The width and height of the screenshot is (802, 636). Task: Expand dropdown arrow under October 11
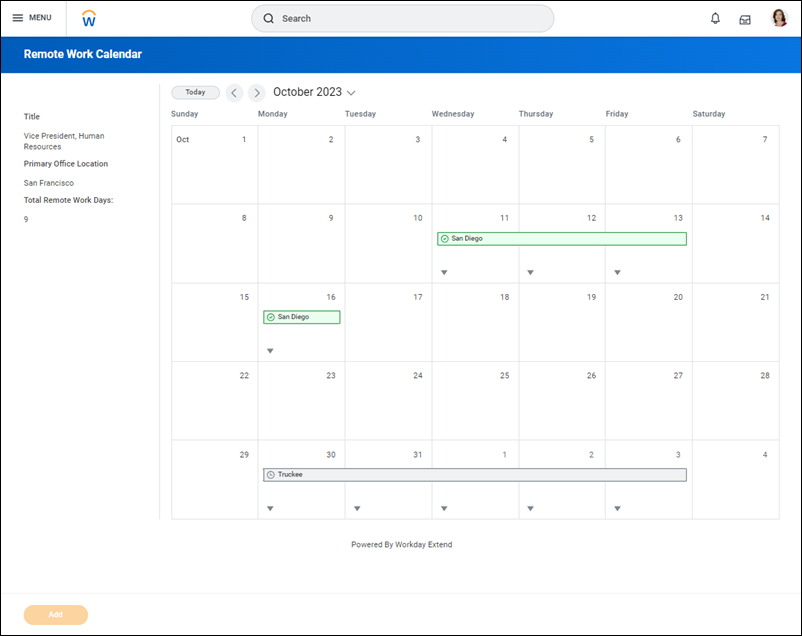click(444, 272)
